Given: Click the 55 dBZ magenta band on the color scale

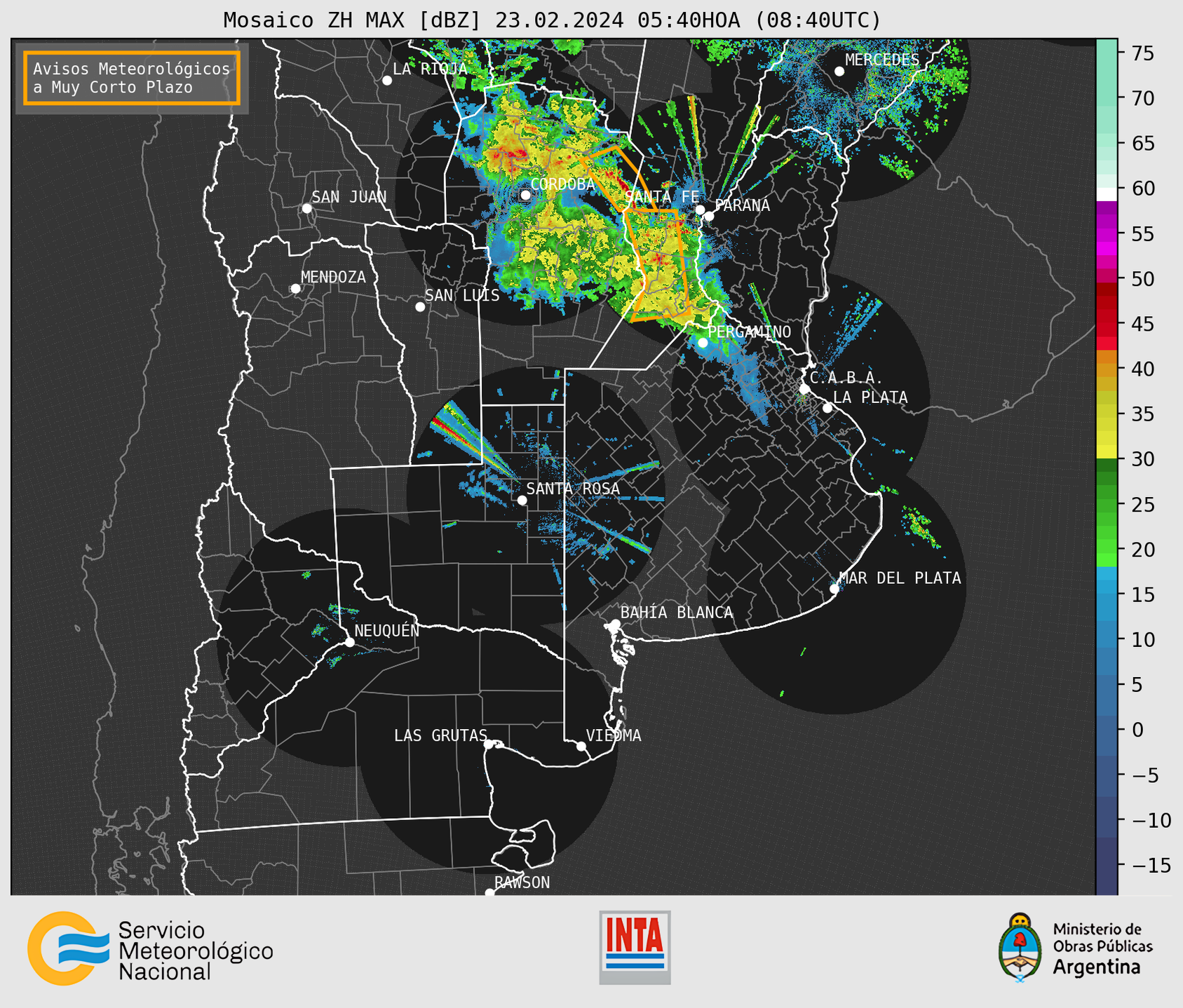Looking at the screenshot, I should pyautogui.click(x=1107, y=233).
